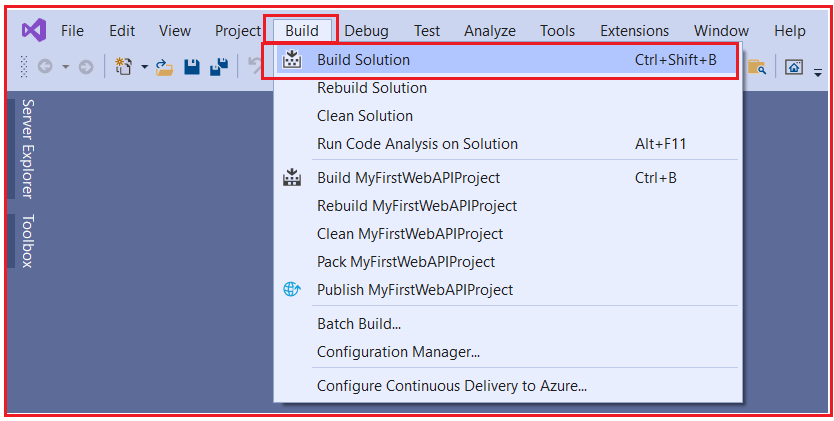This screenshot has height=421, width=834.
Task: Open the Edit menu
Action: tap(122, 31)
